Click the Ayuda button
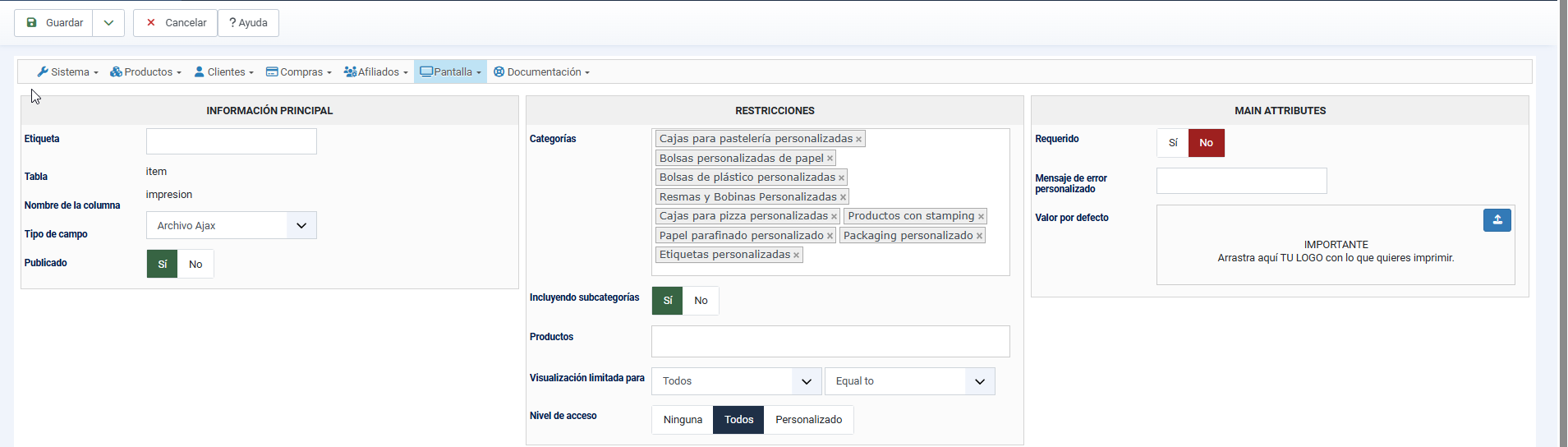This screenshot has height=447, width=1568. (248, 23)
